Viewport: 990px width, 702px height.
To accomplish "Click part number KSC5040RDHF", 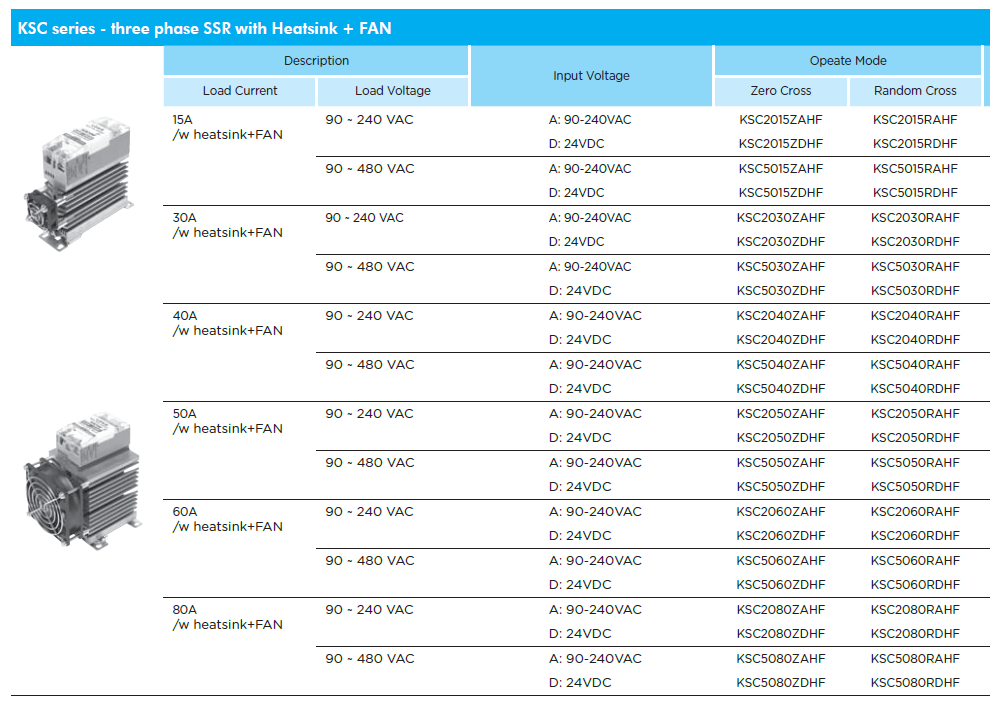I will point(915,388).
